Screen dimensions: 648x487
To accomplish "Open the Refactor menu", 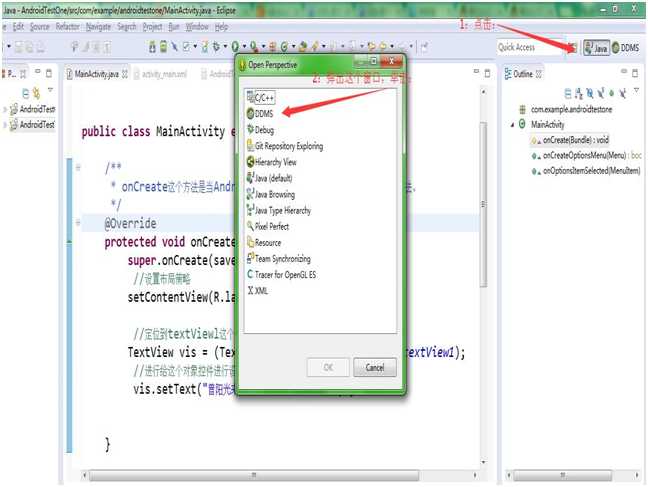I will [x=67, y=27].
